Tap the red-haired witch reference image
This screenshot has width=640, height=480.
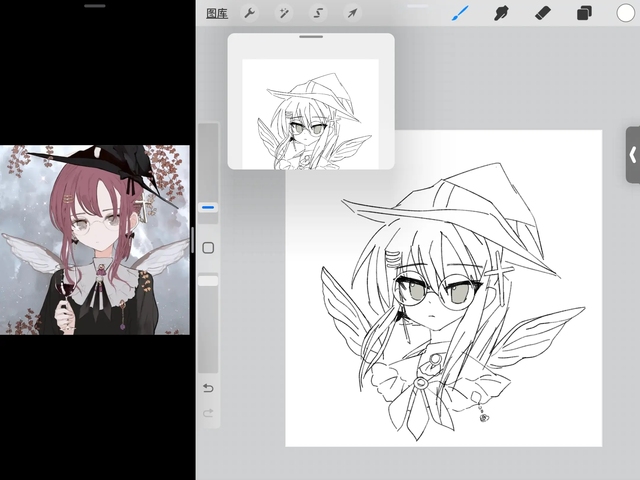coord(95,240)
